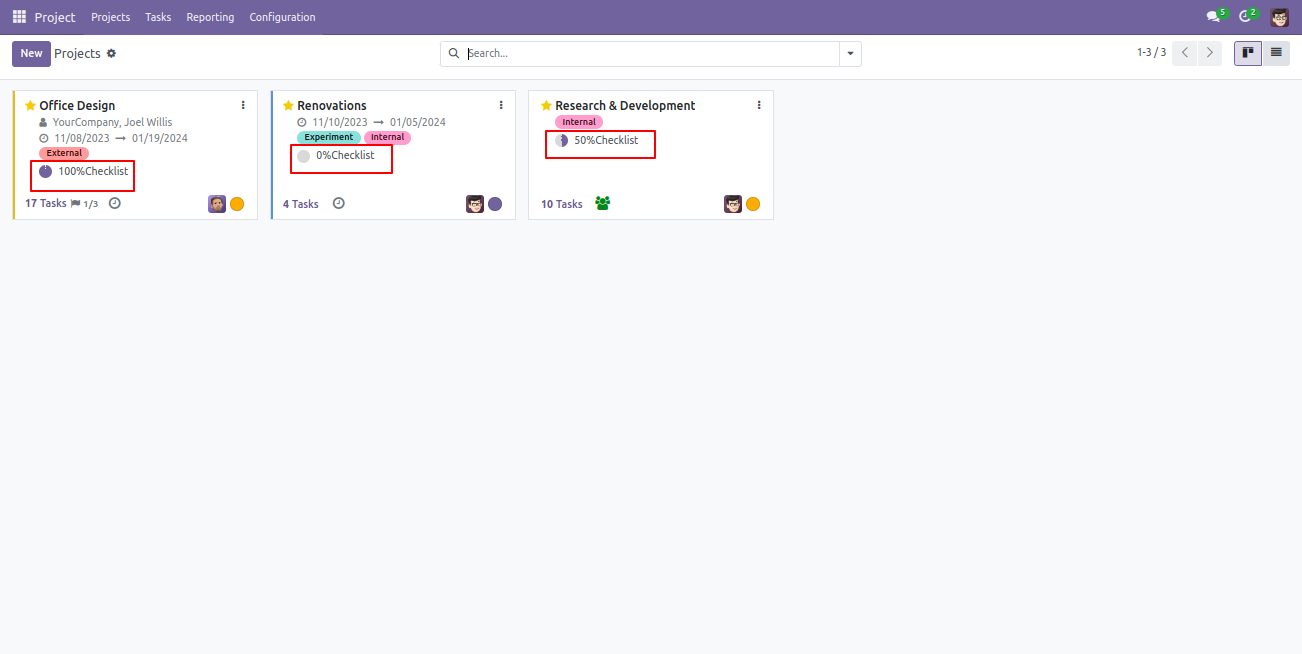Toggle favorite star on Renovations
Image resolution: width=1302 pixels, height=654 pixels.
click(x=288, y=105)
